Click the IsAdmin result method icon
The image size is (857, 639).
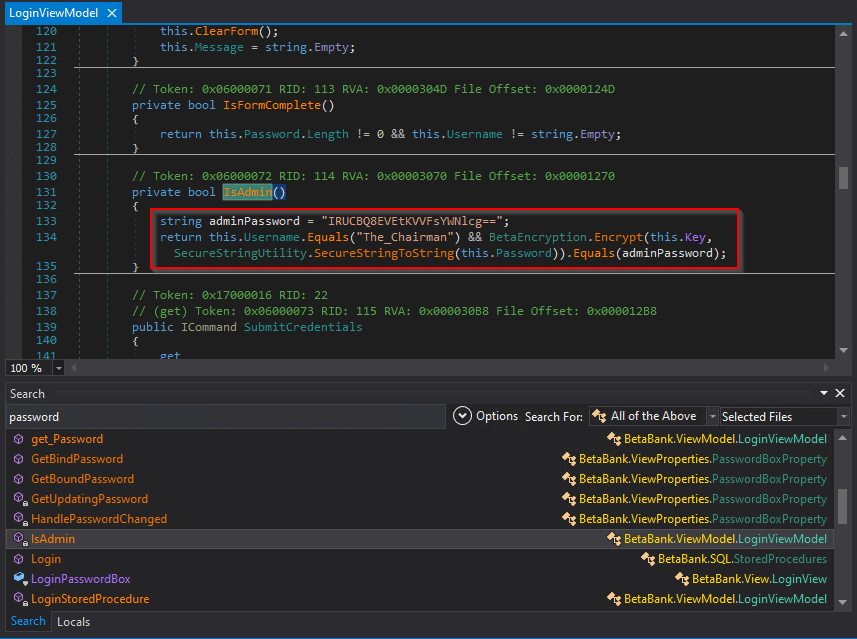coord(18,539)
